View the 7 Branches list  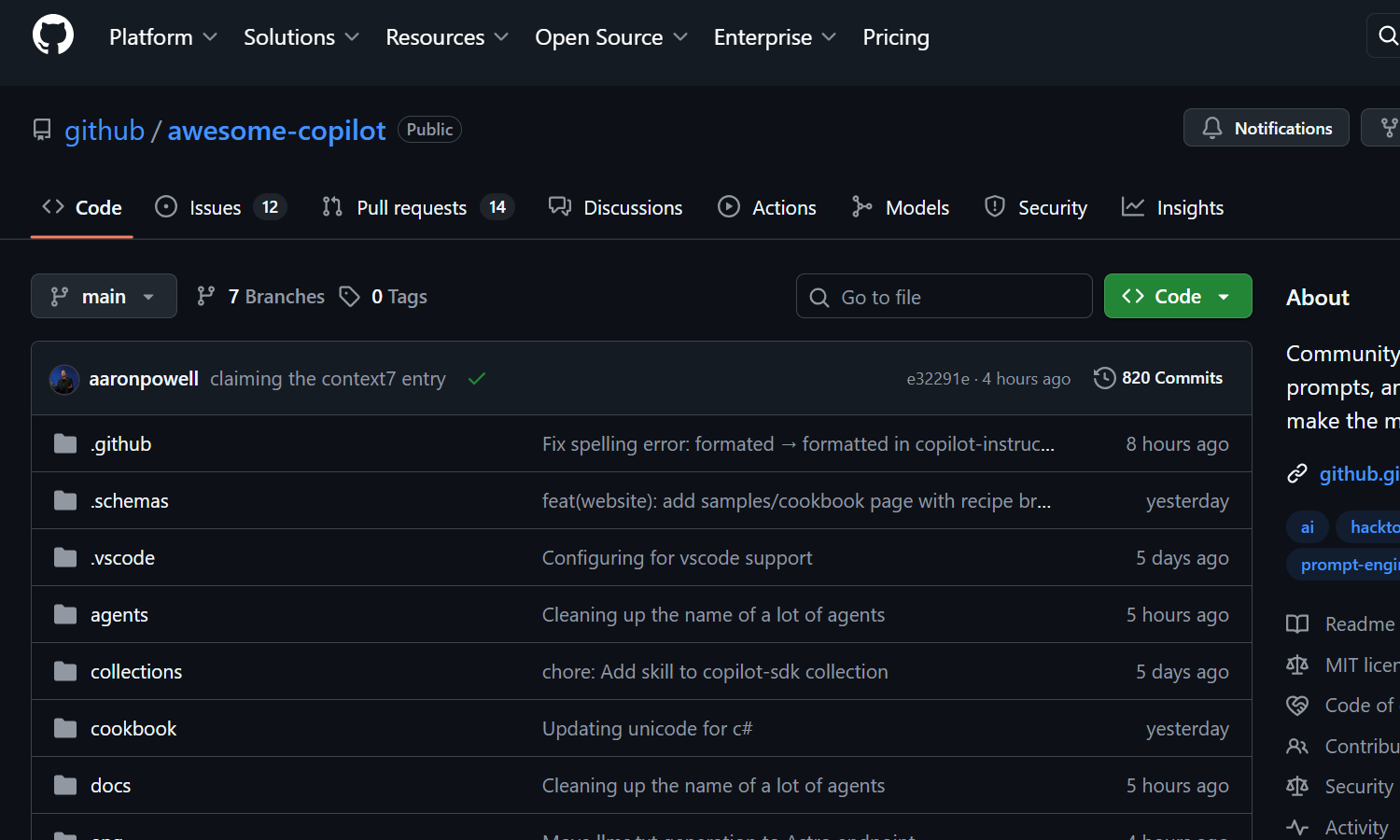point(261,297)
